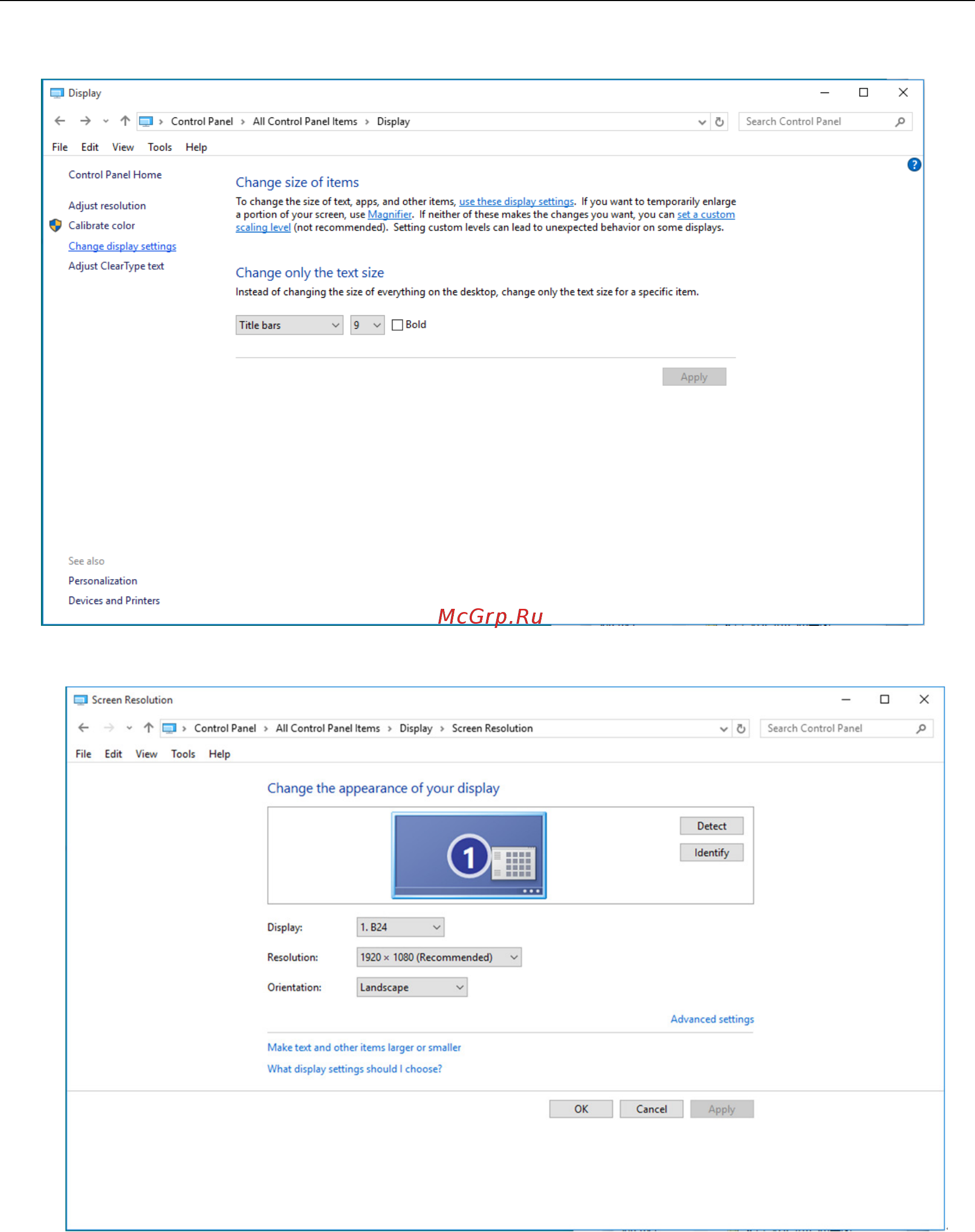Refresh the Display window address bar
The width and height of the screenshot is (975, 1232).
coord(719,122)
